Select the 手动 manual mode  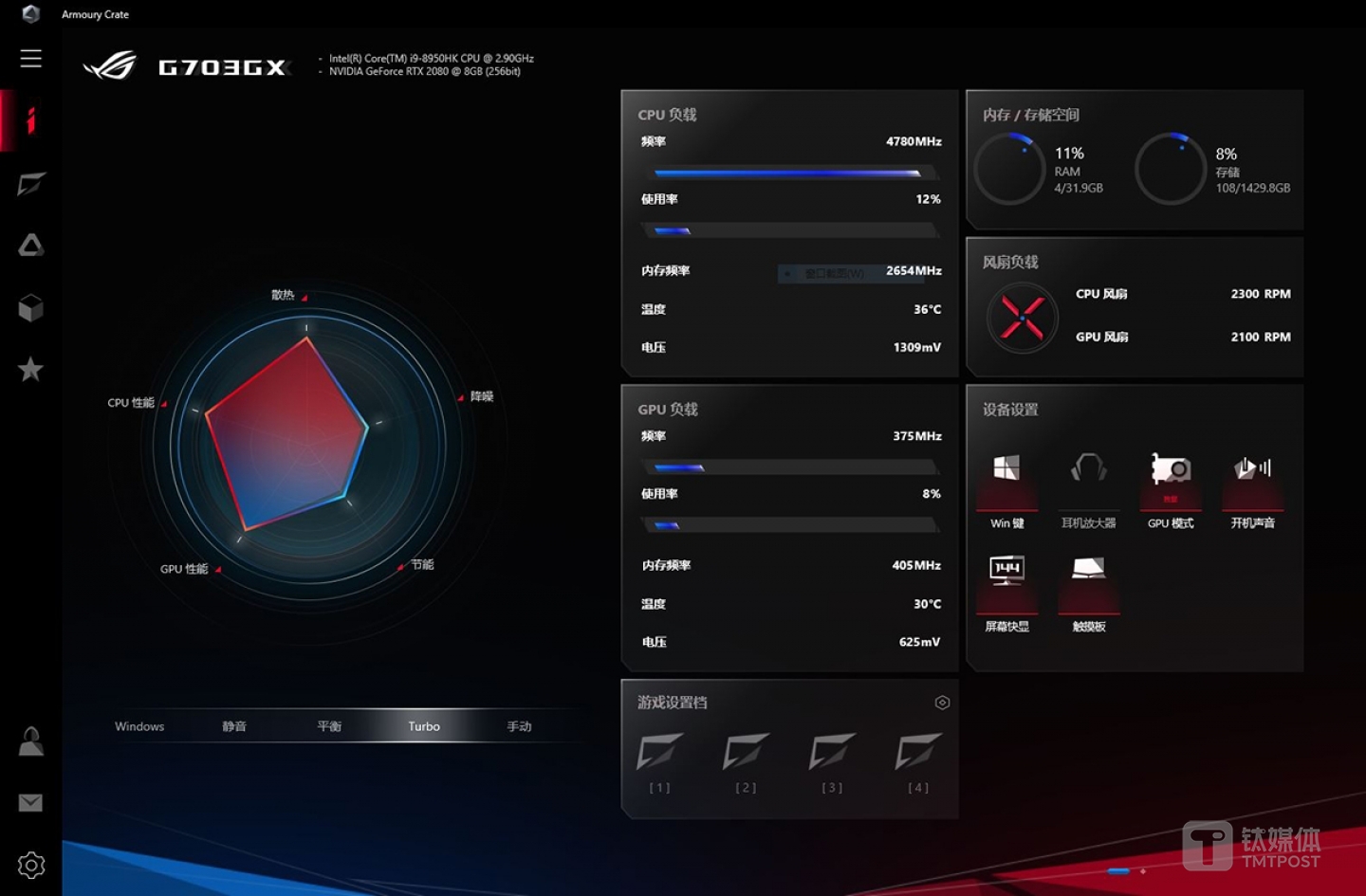pos(519,726)
